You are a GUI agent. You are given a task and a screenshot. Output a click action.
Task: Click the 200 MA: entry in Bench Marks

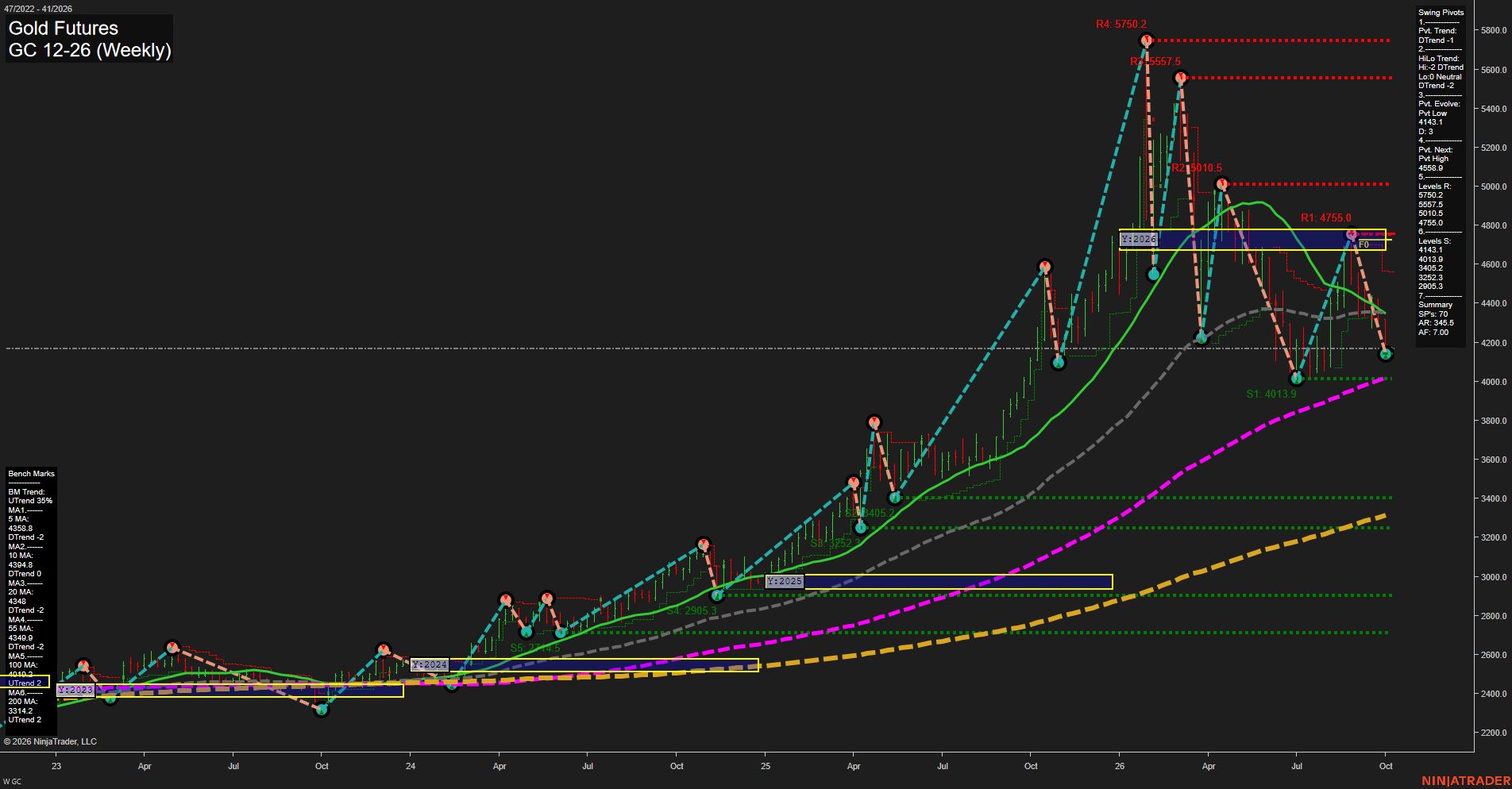tap(23, 702)
